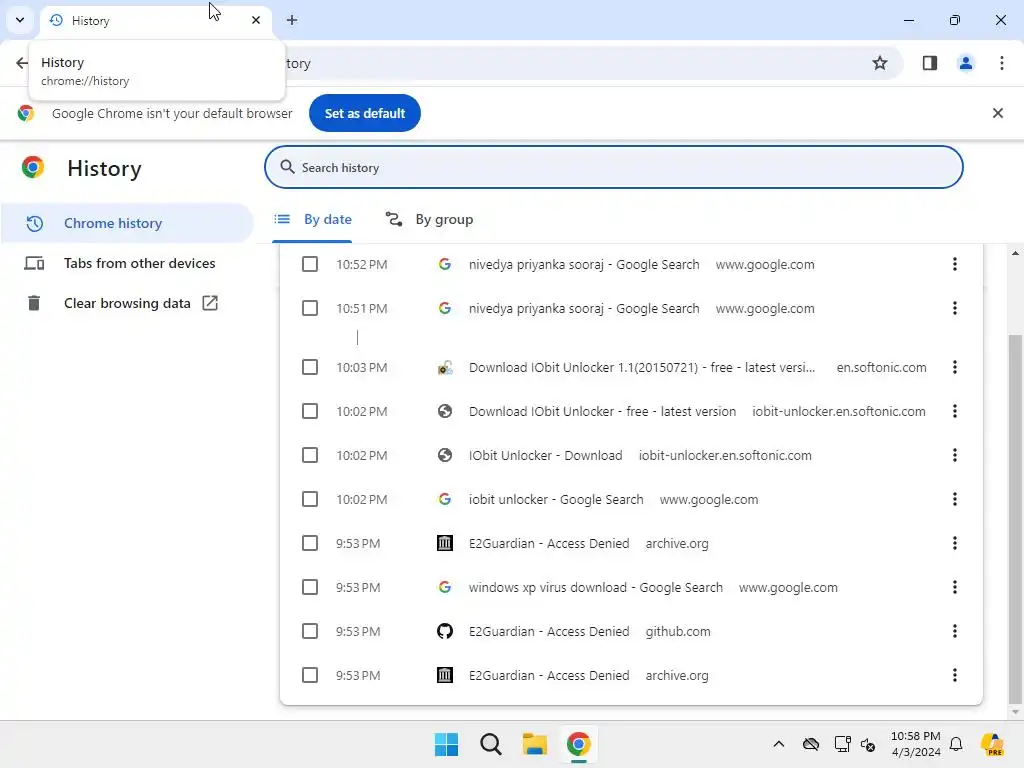1024x768 pixels.
Task: Click the History tab clock icon
Action: (56, 20)
